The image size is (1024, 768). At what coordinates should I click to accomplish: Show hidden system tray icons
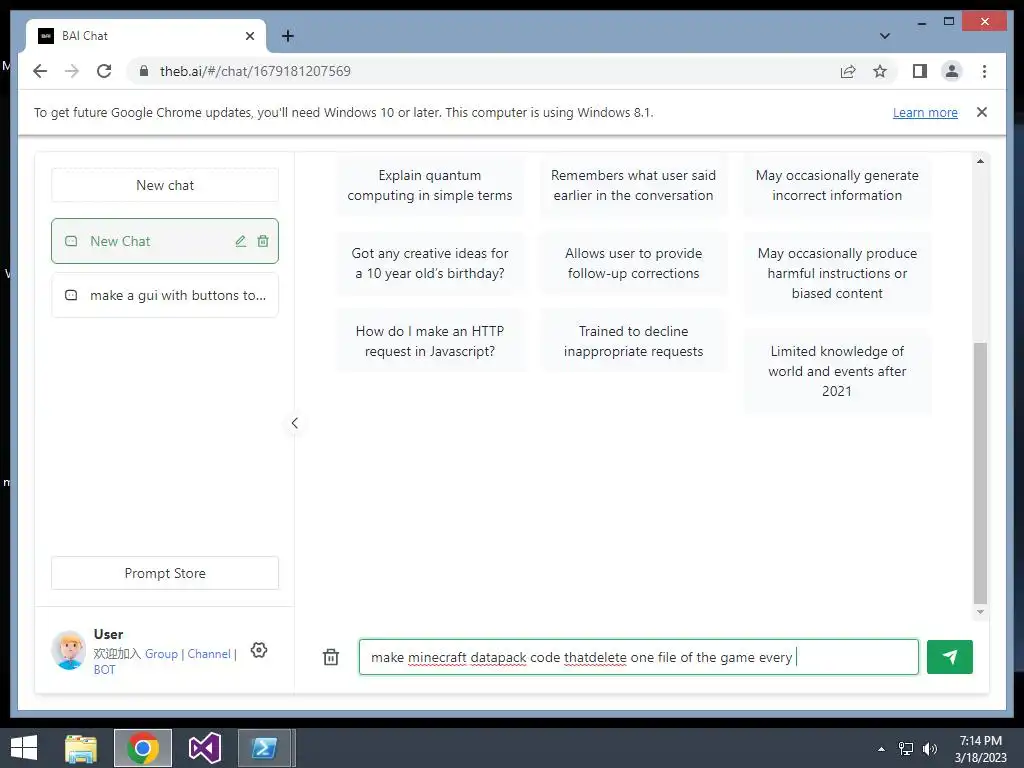[x=881, y=749]
